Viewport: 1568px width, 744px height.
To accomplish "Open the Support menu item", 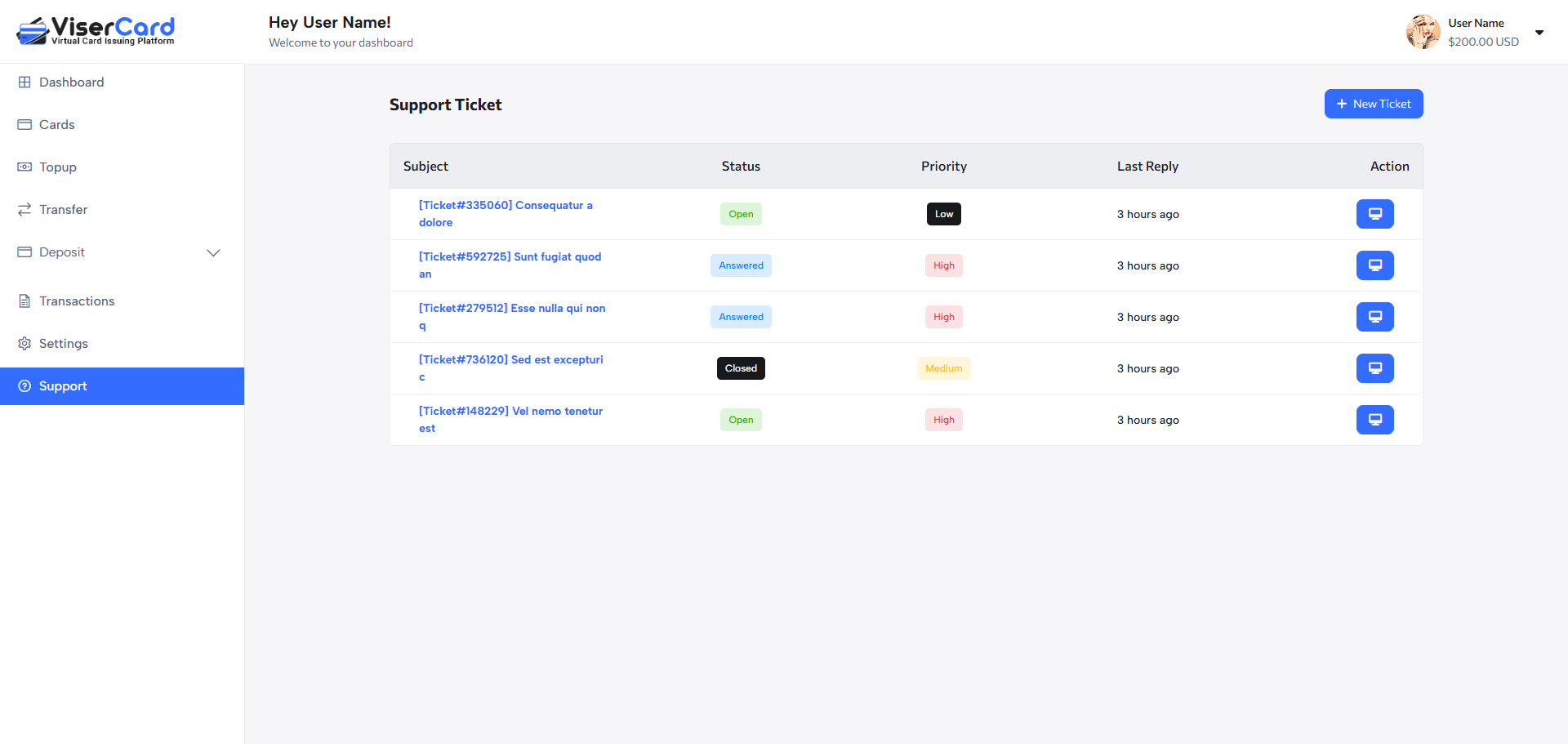I will pyautogui.click(x=63, y=386).
